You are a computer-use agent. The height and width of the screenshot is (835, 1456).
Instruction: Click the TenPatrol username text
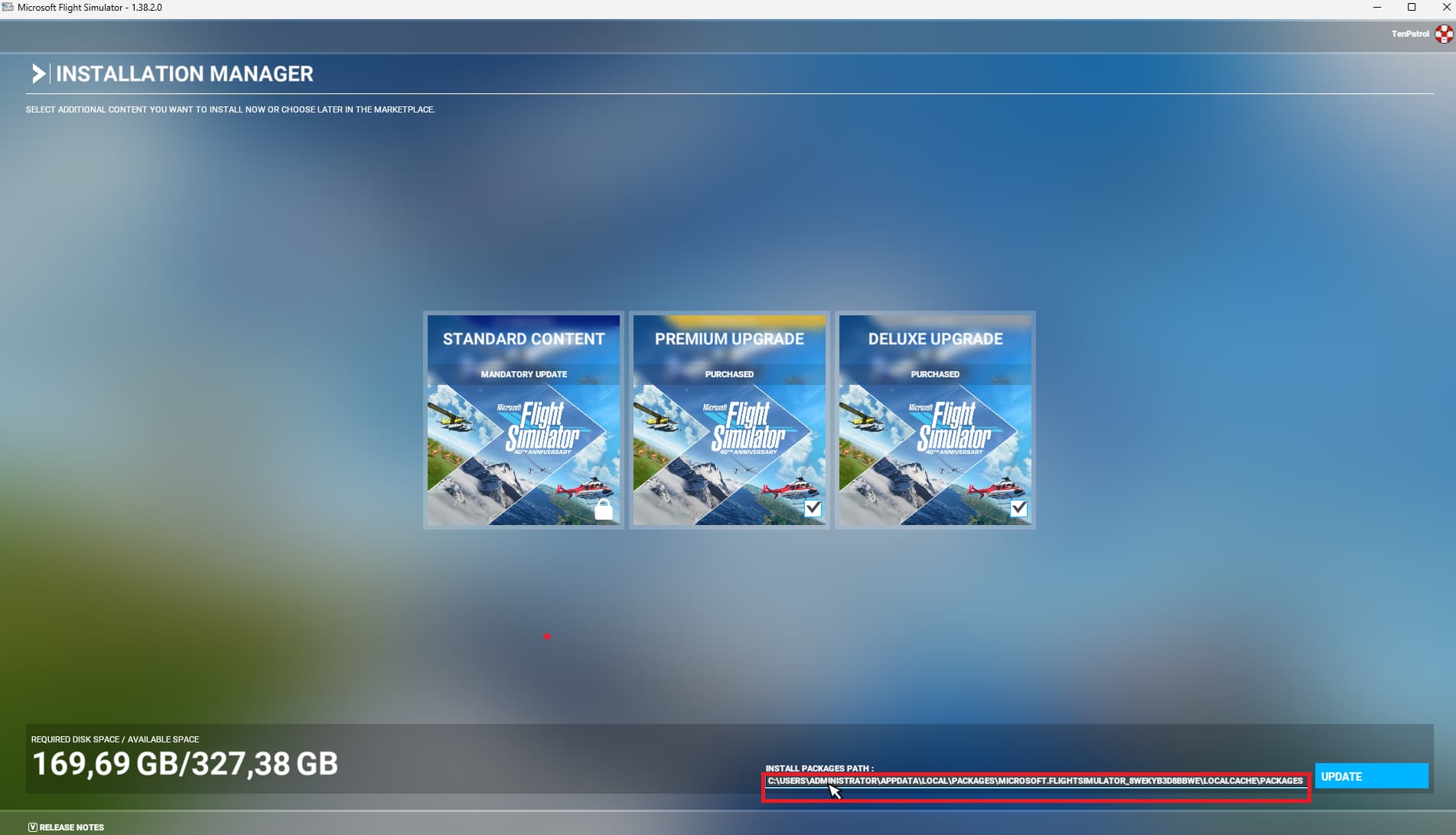pyautogui.click(x=1410, y=34)
